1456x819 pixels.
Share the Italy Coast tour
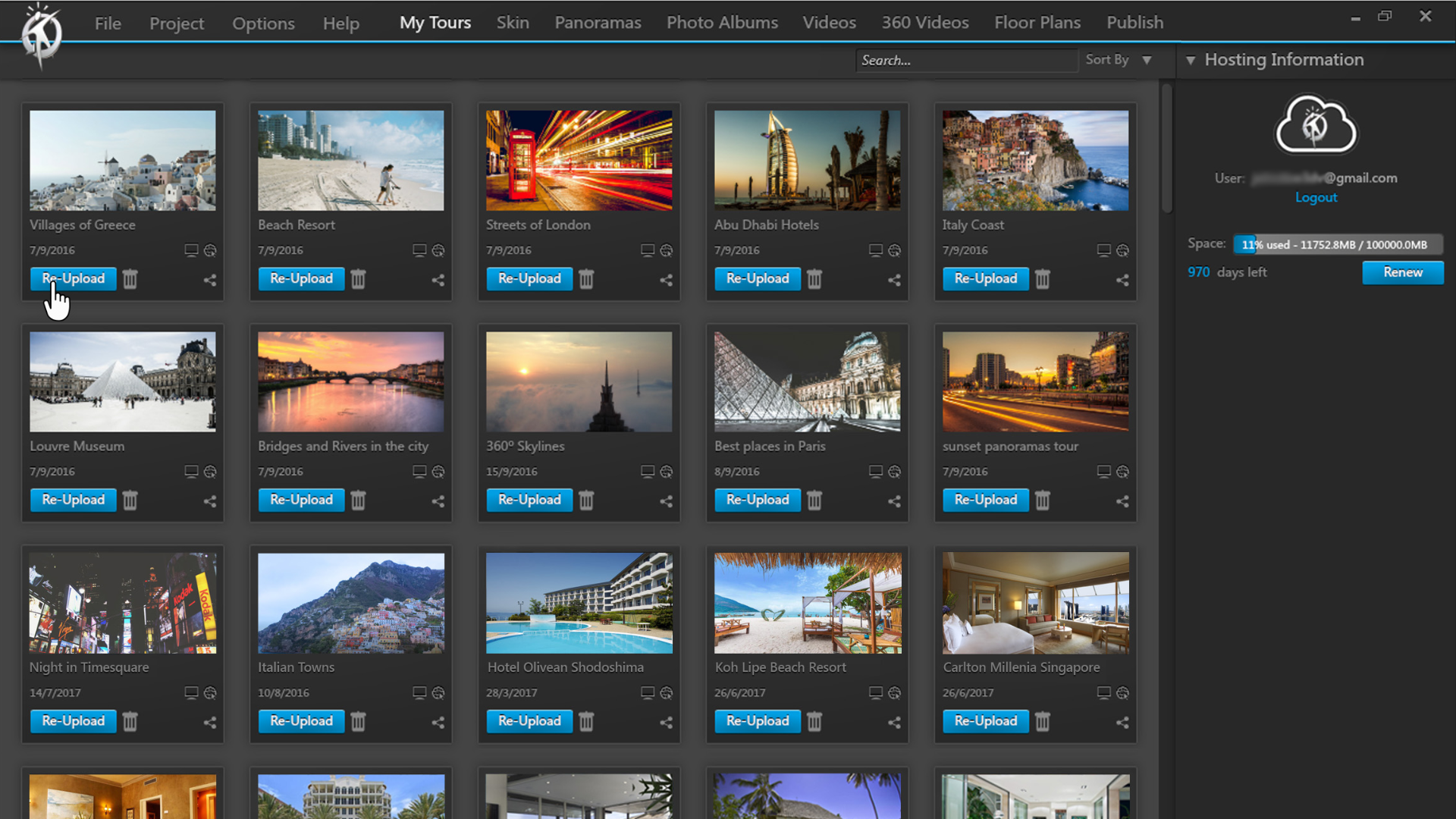click(x=1123, y=280)
